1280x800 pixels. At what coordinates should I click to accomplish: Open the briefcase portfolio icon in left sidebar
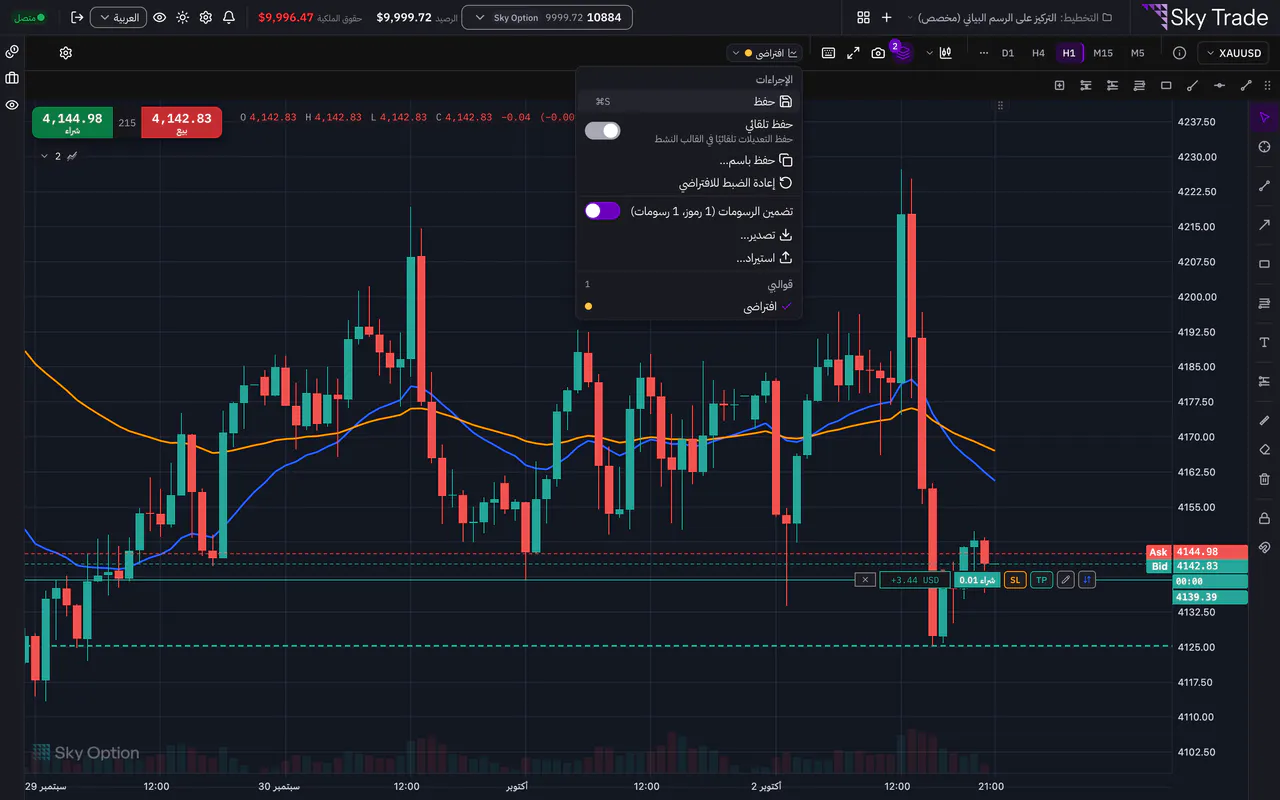tap(12, 78)
